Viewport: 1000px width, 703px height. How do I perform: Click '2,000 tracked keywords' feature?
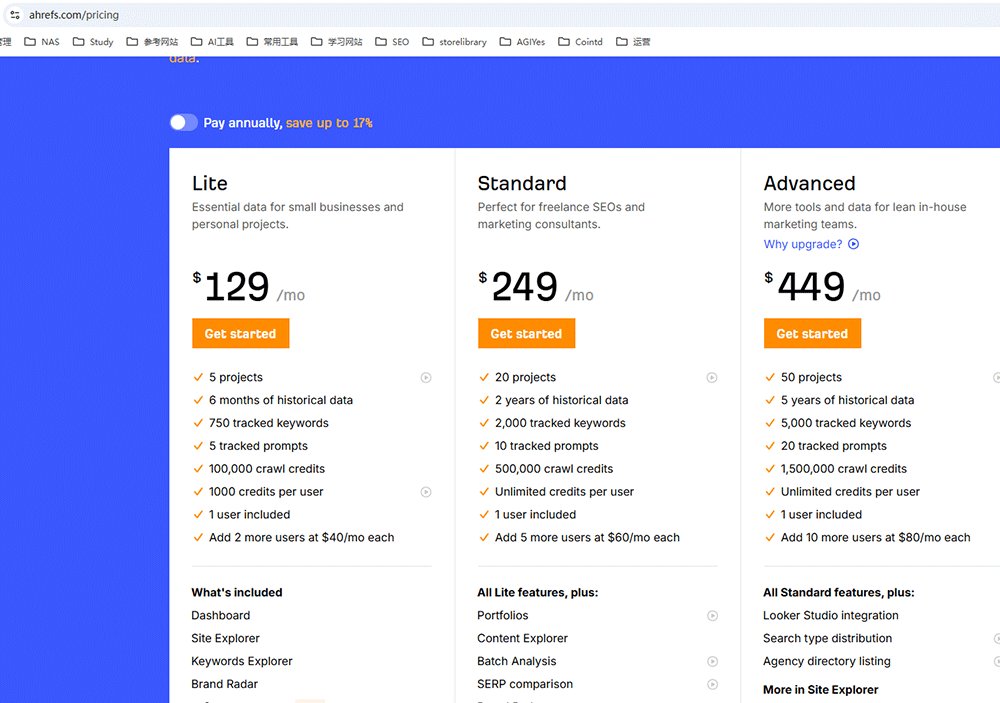(x=560, y=423)
